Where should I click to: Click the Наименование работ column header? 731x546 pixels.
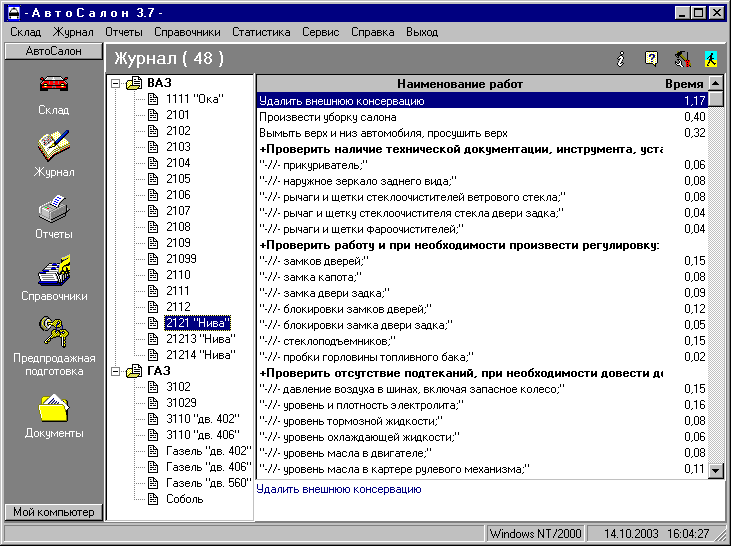point(459,84)
